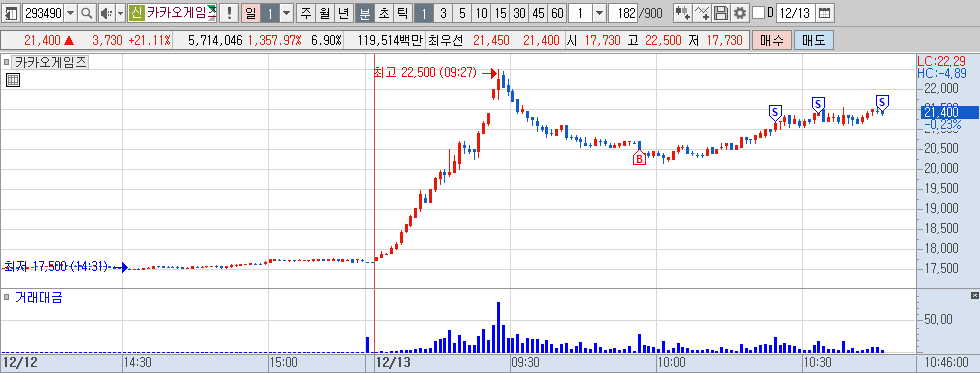Click the candle count field showing 182
The image size is (980, 373).
click(x=622, y=12)
